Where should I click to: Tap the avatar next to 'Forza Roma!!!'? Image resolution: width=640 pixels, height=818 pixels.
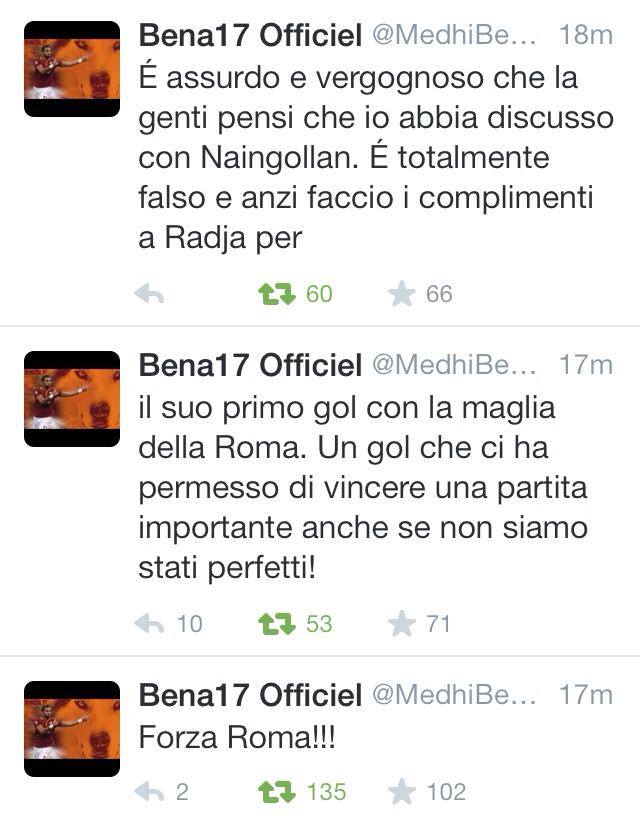(72, 728)
